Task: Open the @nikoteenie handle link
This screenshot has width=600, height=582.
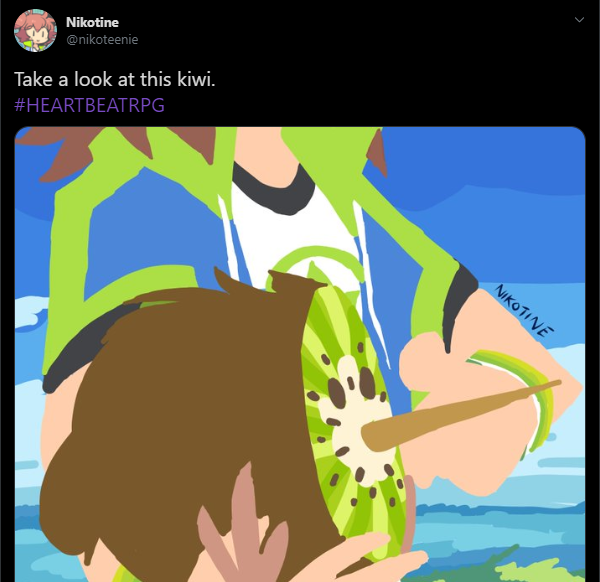Action: click(x=102, y=39)
